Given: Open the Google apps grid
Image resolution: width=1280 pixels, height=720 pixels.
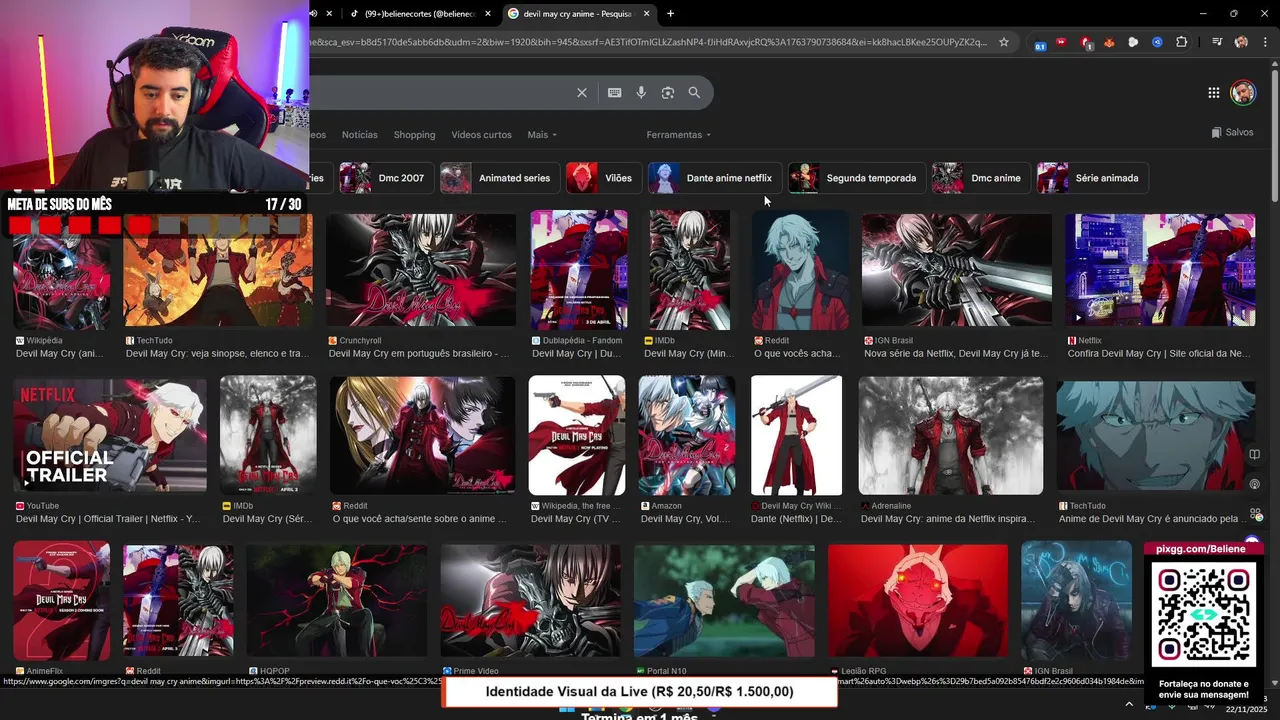Looking at the screenshot, I should click(x=1213, y=93).
